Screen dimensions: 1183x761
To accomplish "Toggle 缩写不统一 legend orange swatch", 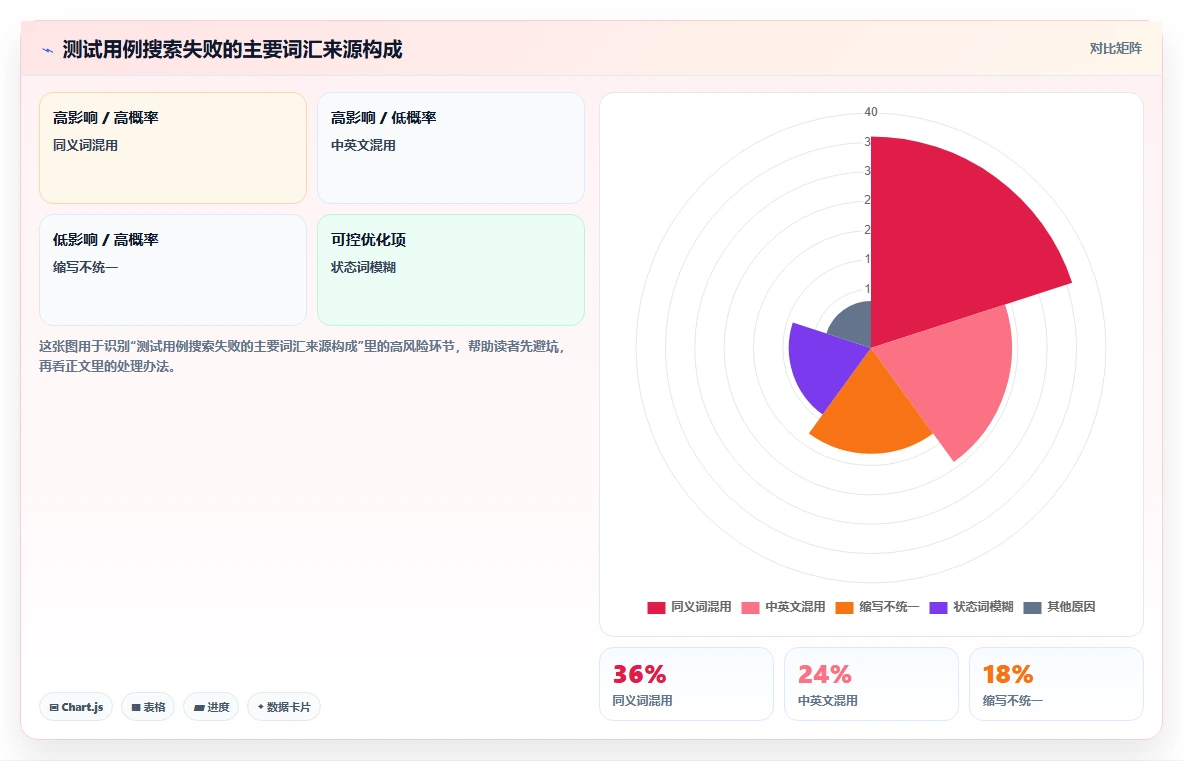I will click(x=844, y=607).
